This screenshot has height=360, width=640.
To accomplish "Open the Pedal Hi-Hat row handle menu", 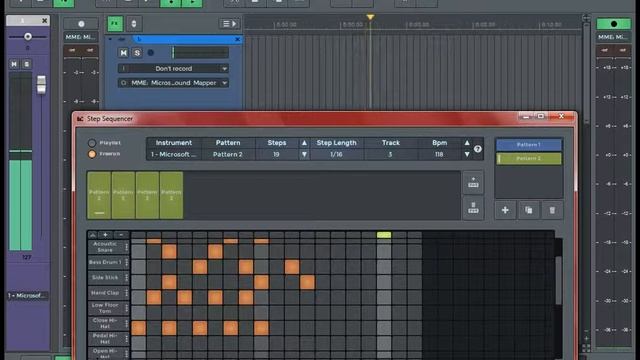I will click(x=127, y=339).
